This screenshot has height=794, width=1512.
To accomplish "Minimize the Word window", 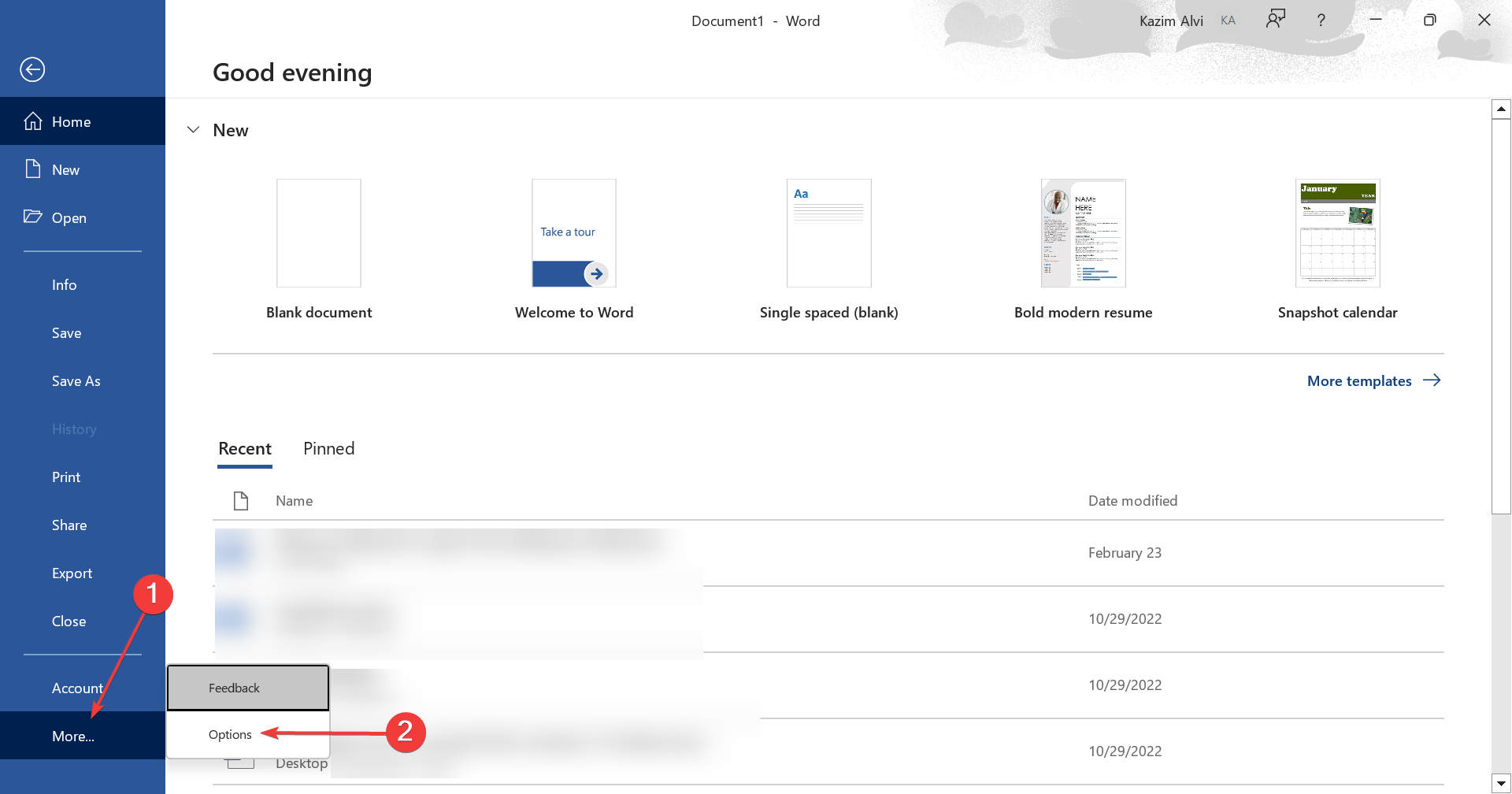I will pyautogui.click(x=1376, y=20).
